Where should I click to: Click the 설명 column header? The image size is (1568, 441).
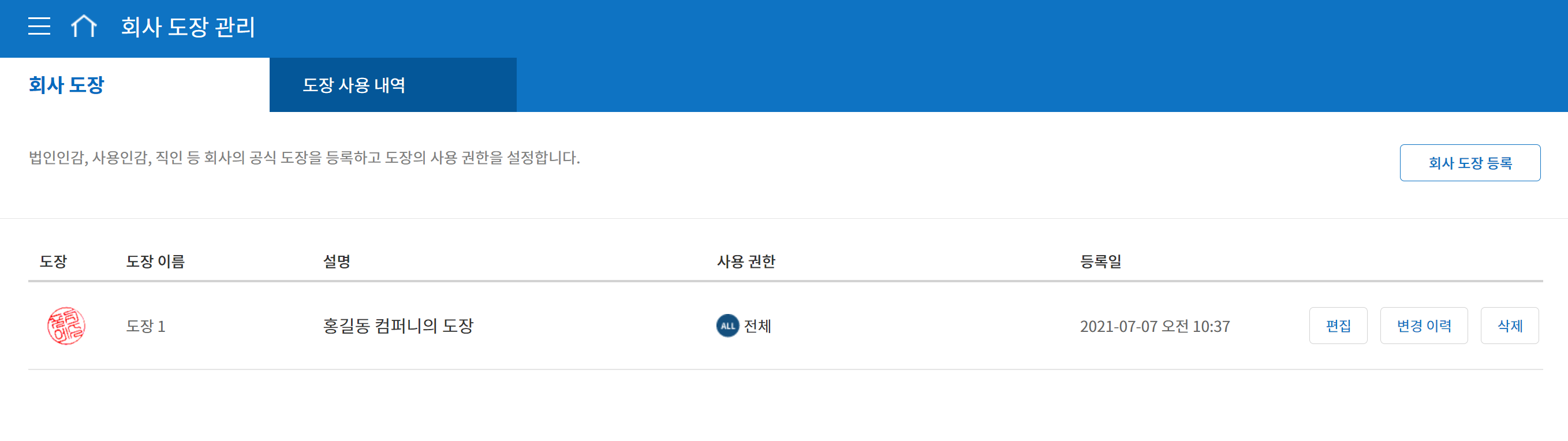pos(337,261)
